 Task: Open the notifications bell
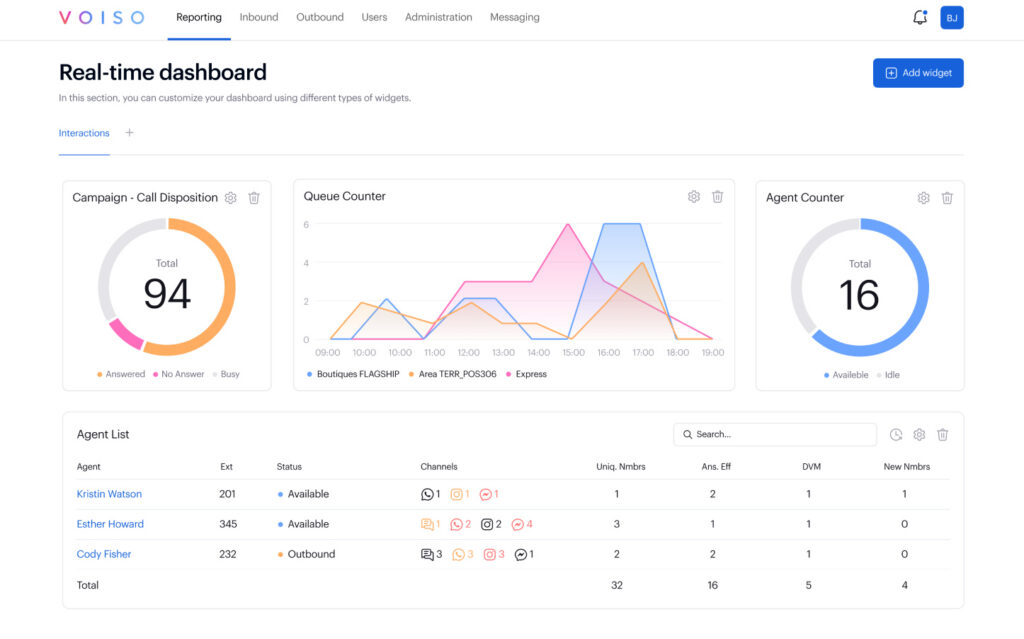click(x=919, y=17)
